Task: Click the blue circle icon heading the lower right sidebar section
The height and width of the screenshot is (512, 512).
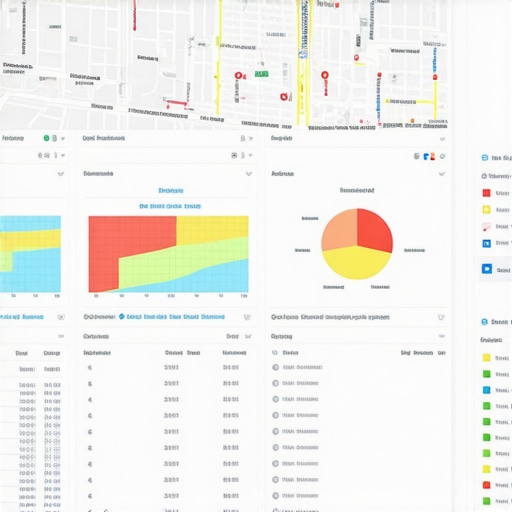Action: pyautogui.click(x=485, y=322)
